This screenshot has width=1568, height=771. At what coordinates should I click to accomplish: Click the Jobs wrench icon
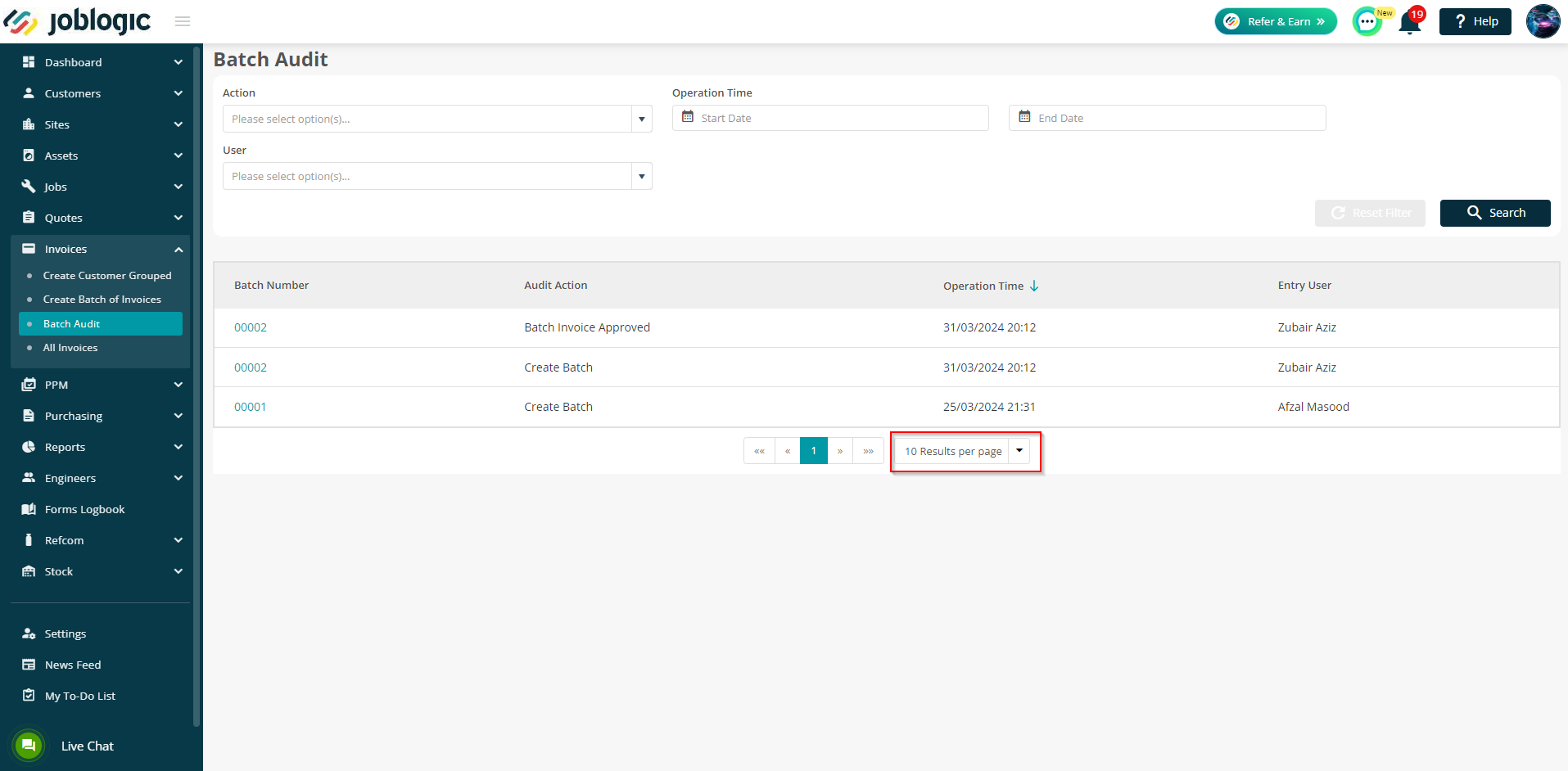[x=29, y=187]
